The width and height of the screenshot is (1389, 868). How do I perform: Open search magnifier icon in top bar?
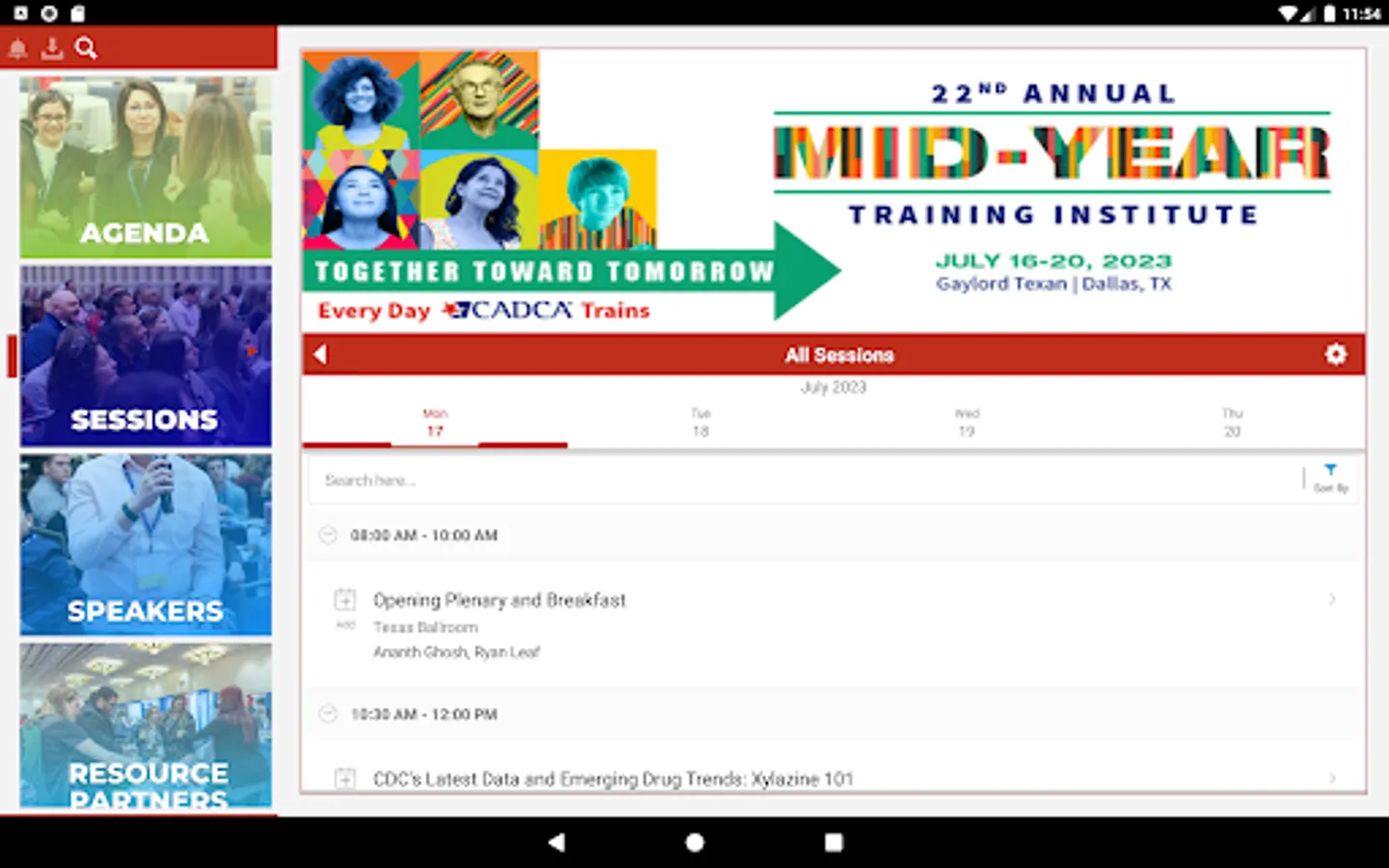86,48
